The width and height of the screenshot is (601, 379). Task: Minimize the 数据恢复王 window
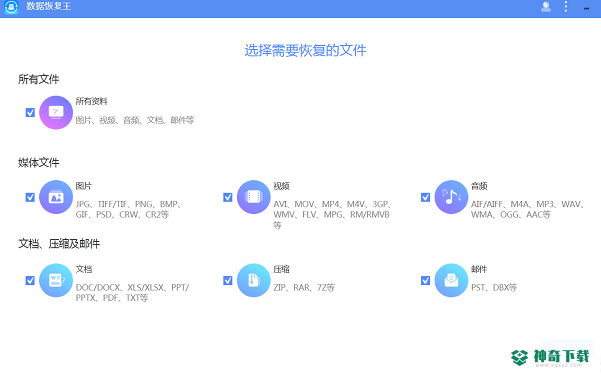point(586,8)
